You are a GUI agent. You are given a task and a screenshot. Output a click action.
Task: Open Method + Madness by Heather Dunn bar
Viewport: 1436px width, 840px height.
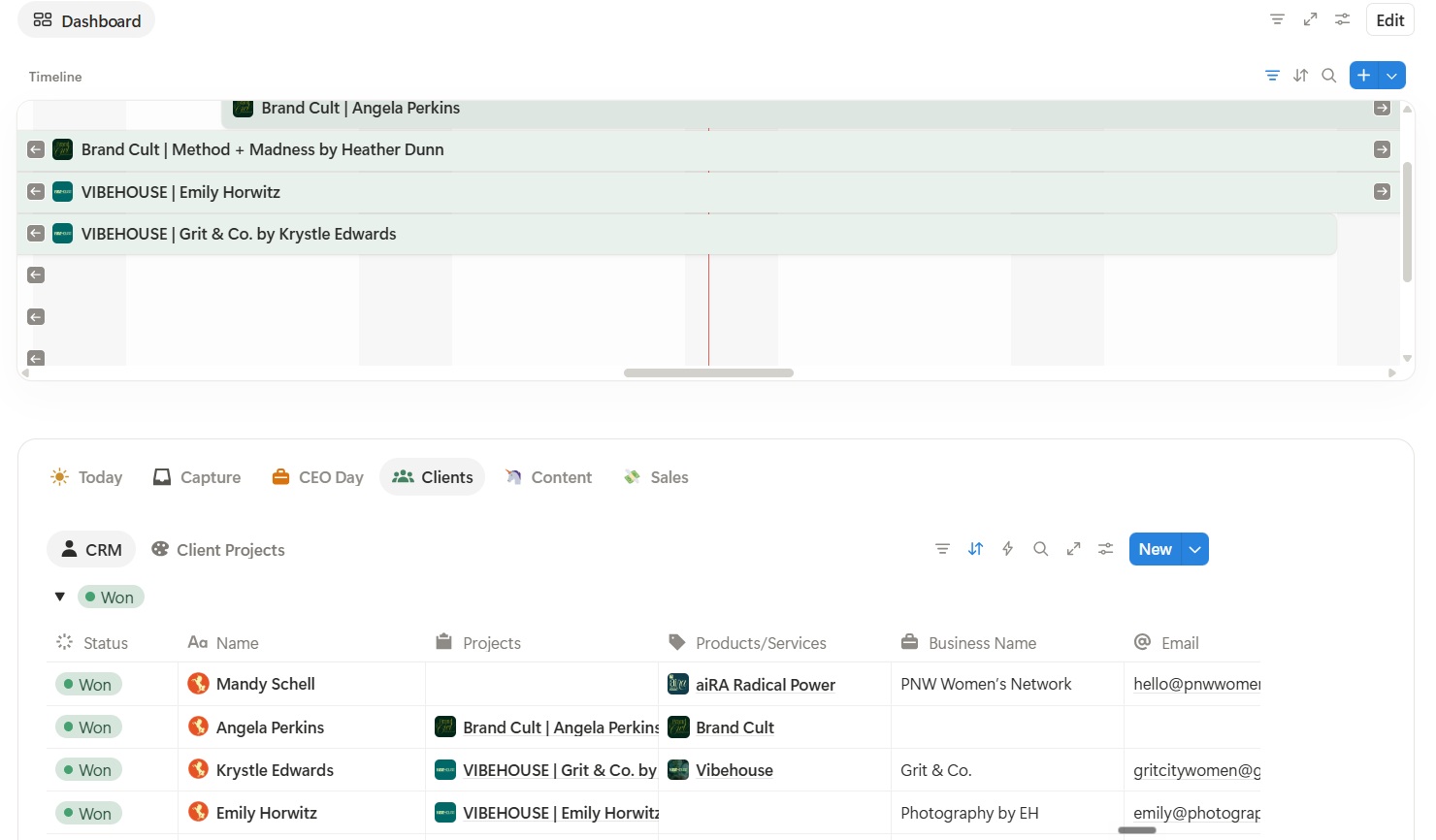pyautogui.click(x=708, y=150)
